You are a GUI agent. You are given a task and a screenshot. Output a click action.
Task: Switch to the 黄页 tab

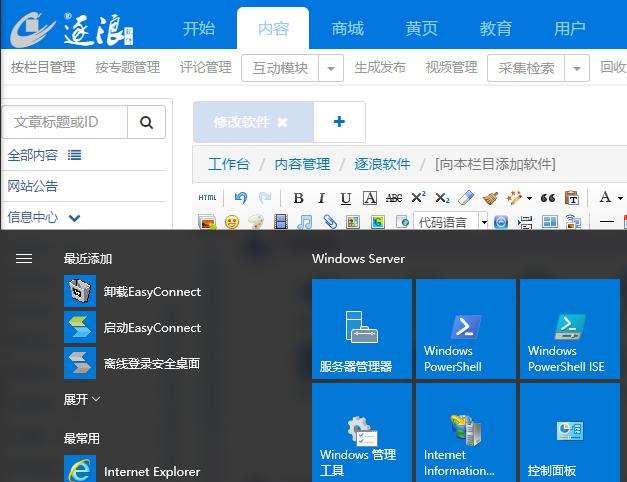click(421, 29)
